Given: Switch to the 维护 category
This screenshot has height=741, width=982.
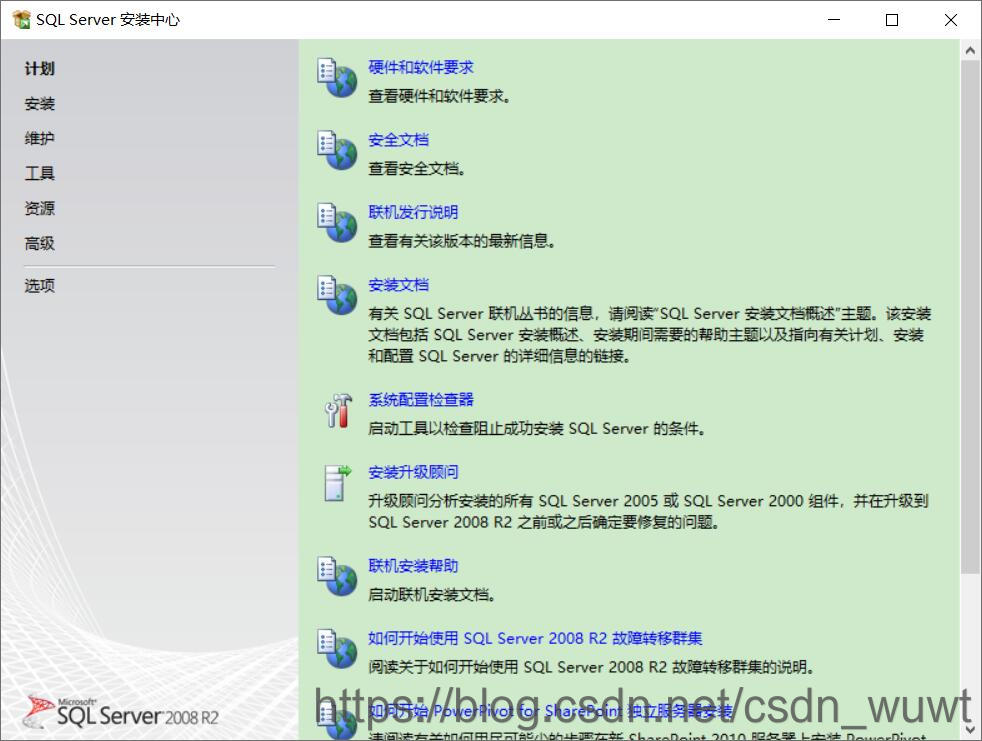Looking at the screenshot, I should click(39, 138).
